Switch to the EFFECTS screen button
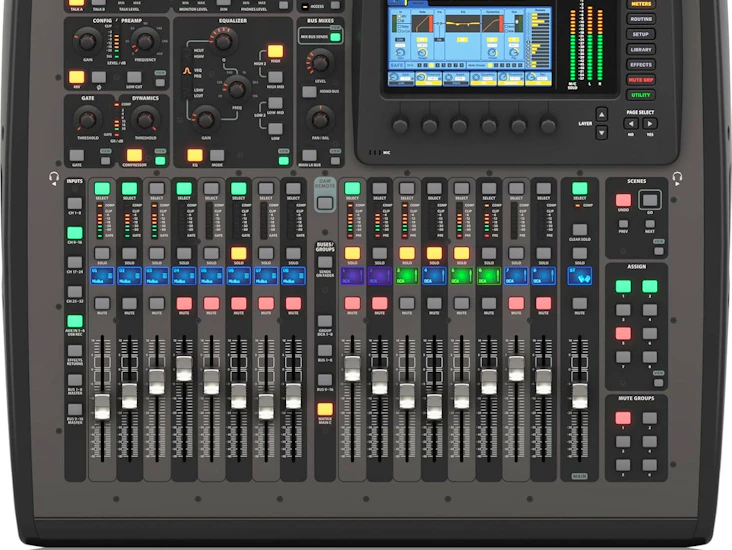 (641, 64)
